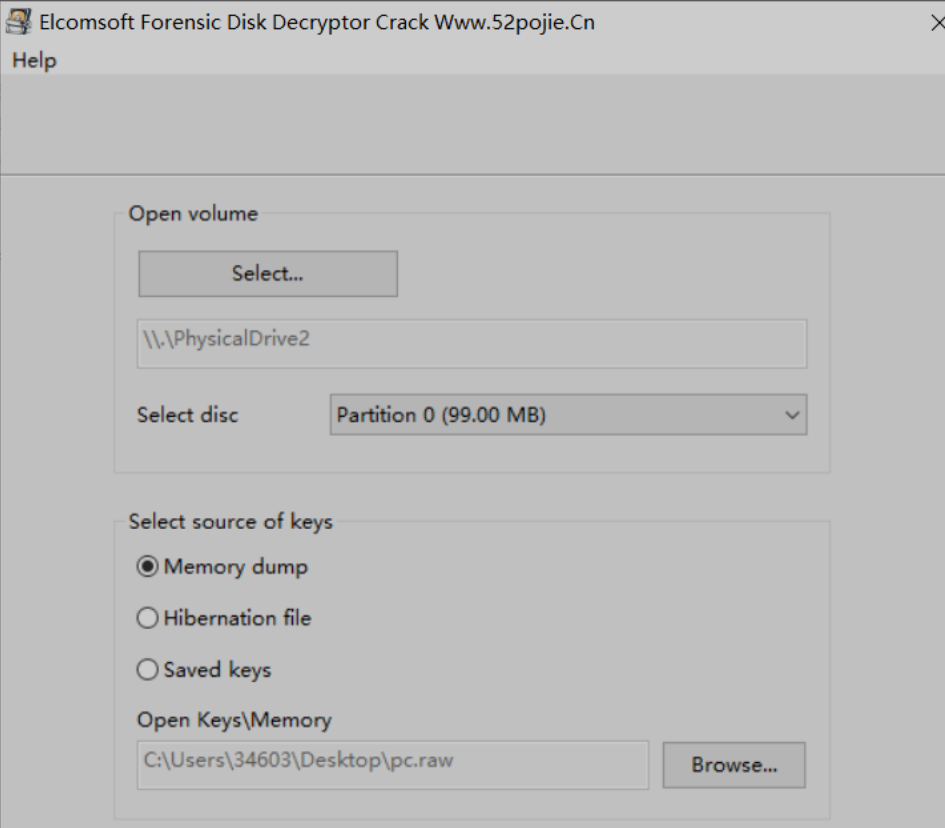Click the Select disc label

tap(187, 415)
